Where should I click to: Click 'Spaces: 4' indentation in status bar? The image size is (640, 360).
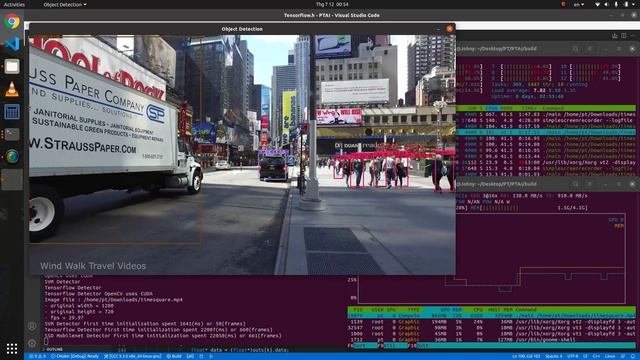click(554, 356)
